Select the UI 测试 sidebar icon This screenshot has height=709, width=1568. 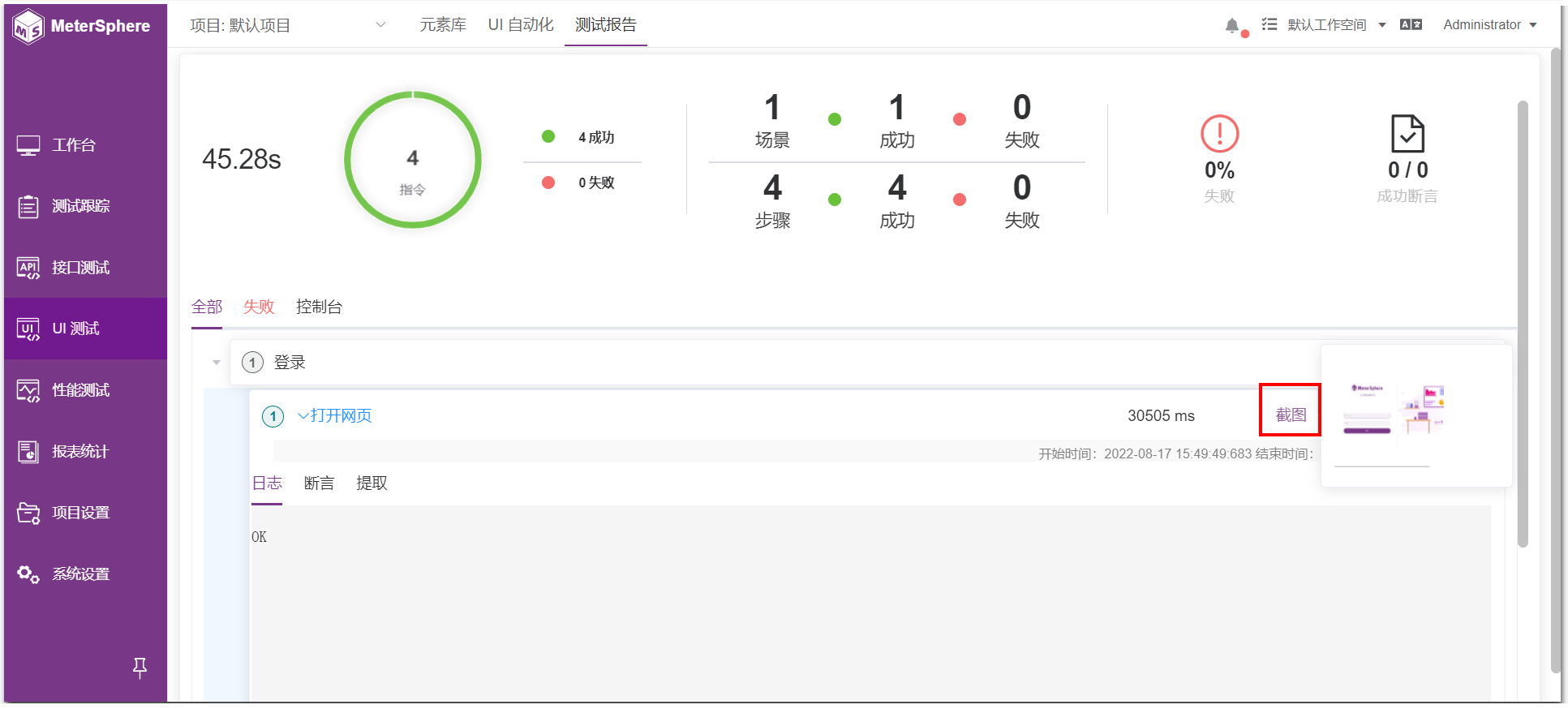(x=28, y=329)
